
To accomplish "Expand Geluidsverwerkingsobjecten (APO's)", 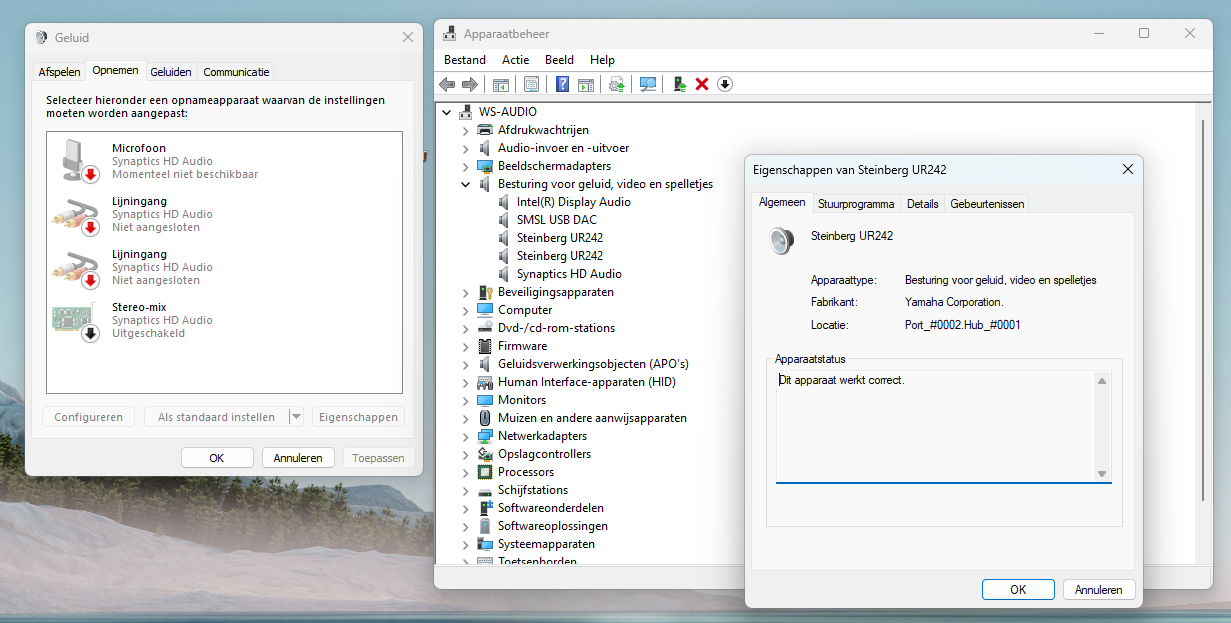I will click(466, 364).
